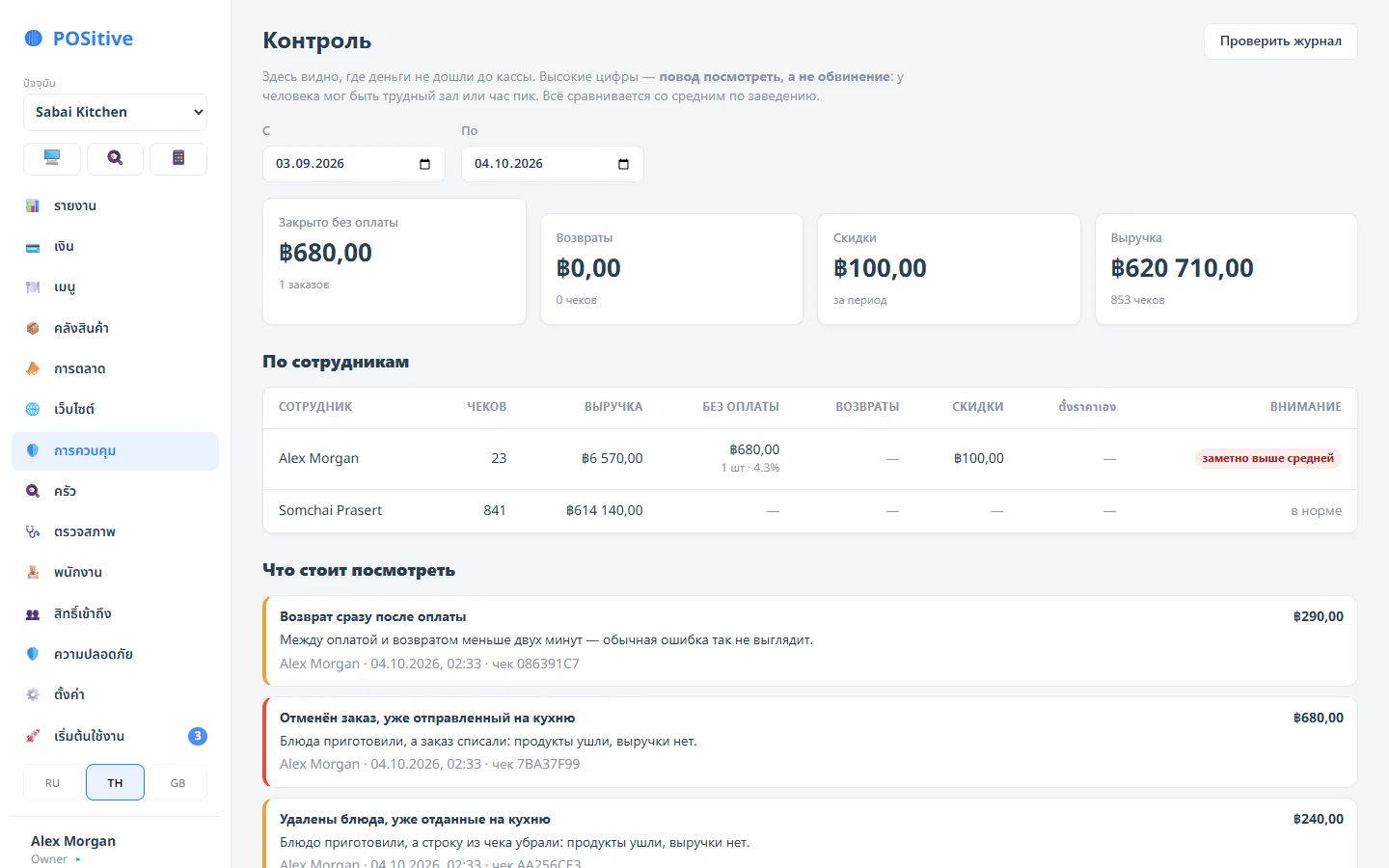
Task: Open Отменён заказ, уже отправленный на кухню alert
Action: [810, 742]
